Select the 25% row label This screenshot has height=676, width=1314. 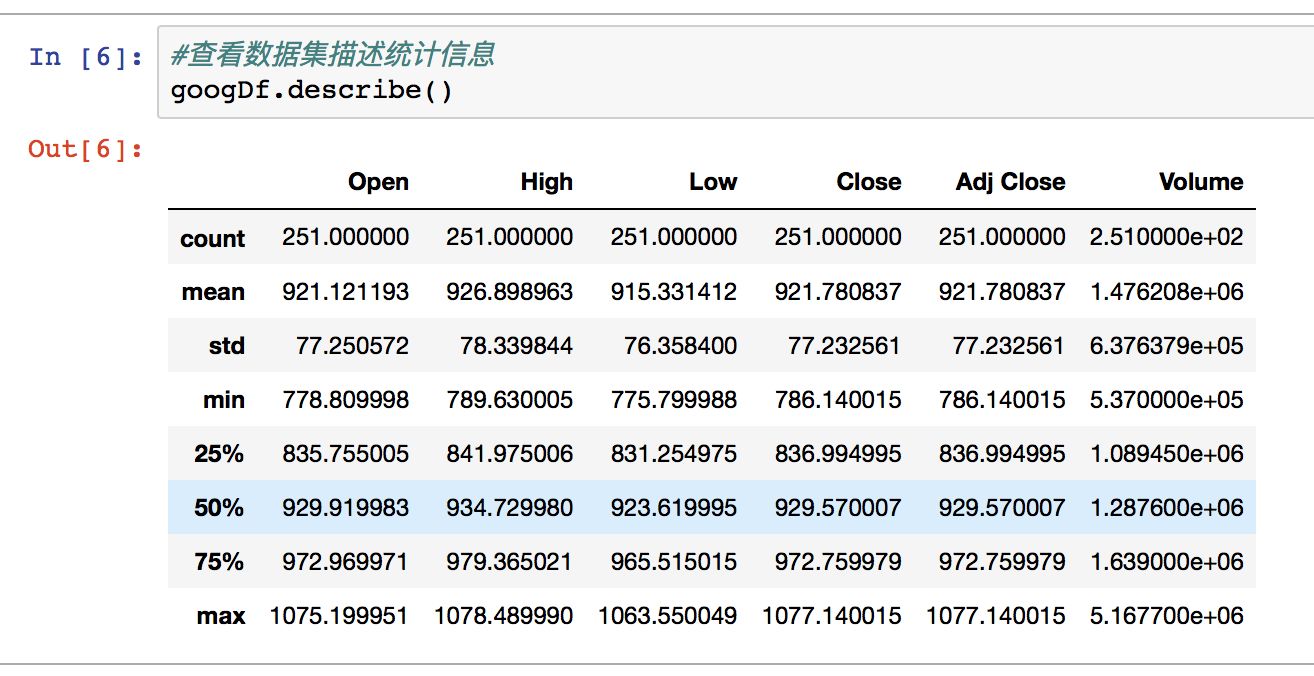pos(219,454)
